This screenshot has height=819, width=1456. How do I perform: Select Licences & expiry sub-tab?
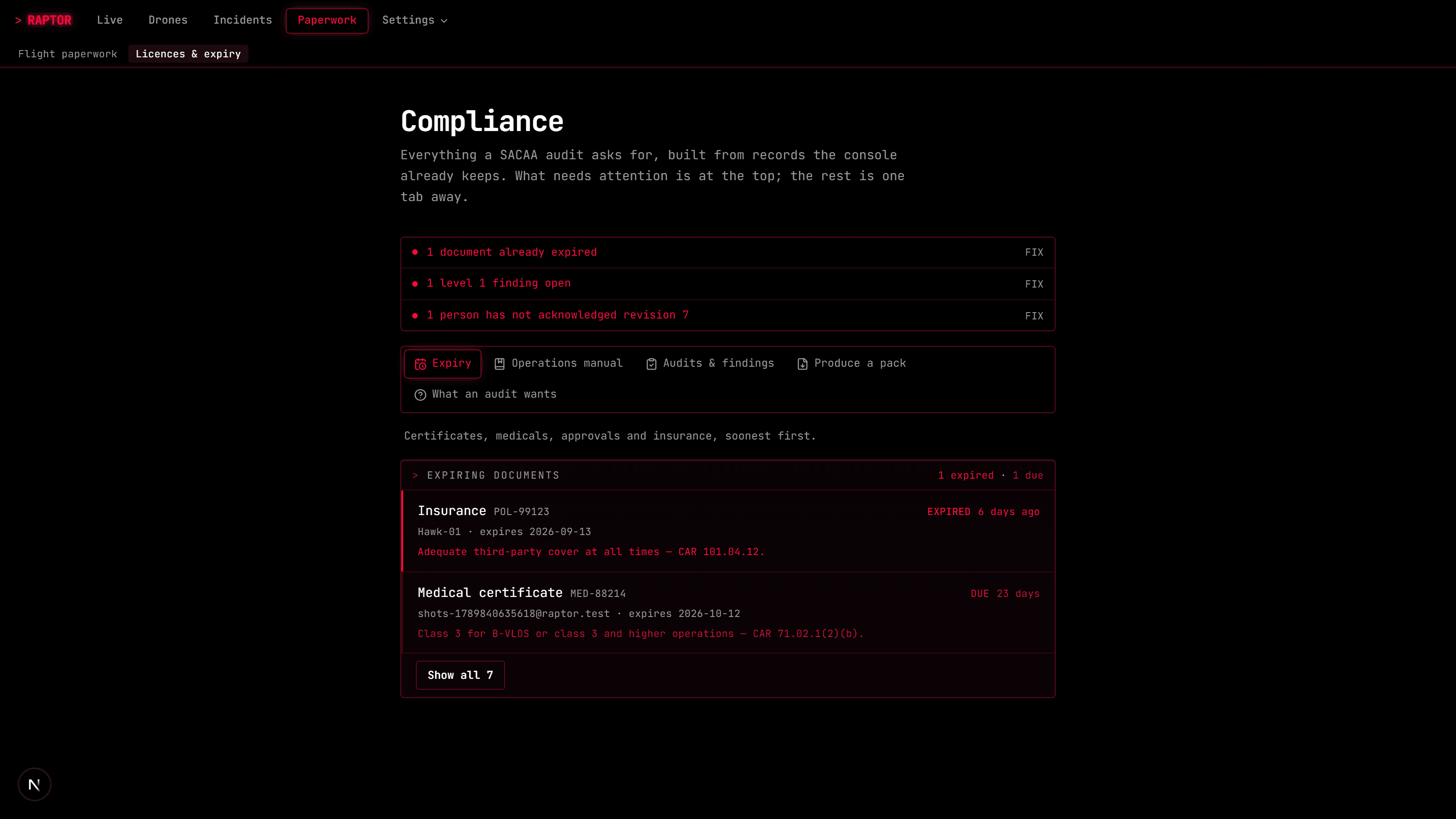pos(188,54)
